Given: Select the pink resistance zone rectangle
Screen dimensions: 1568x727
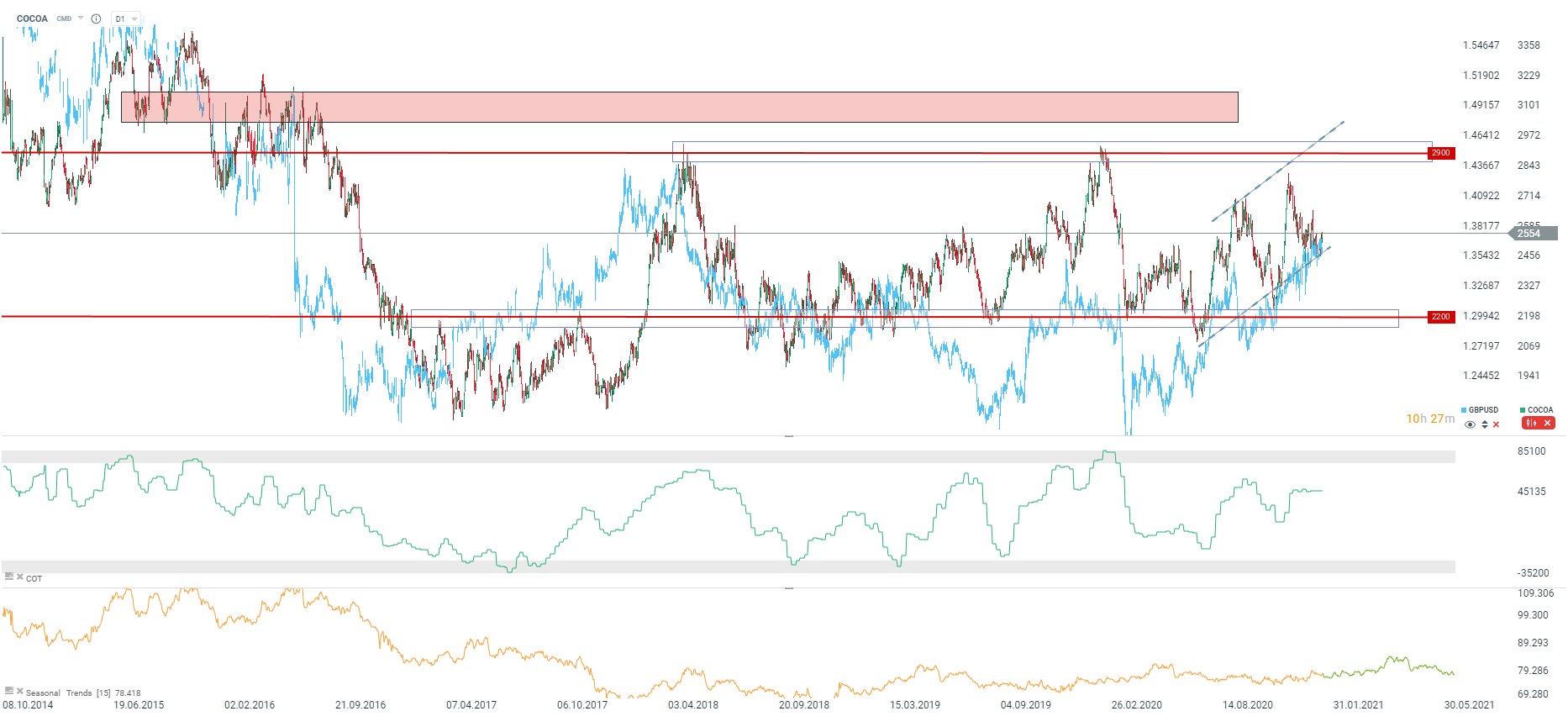Looking at the screenshot, I should pos(679,107).
